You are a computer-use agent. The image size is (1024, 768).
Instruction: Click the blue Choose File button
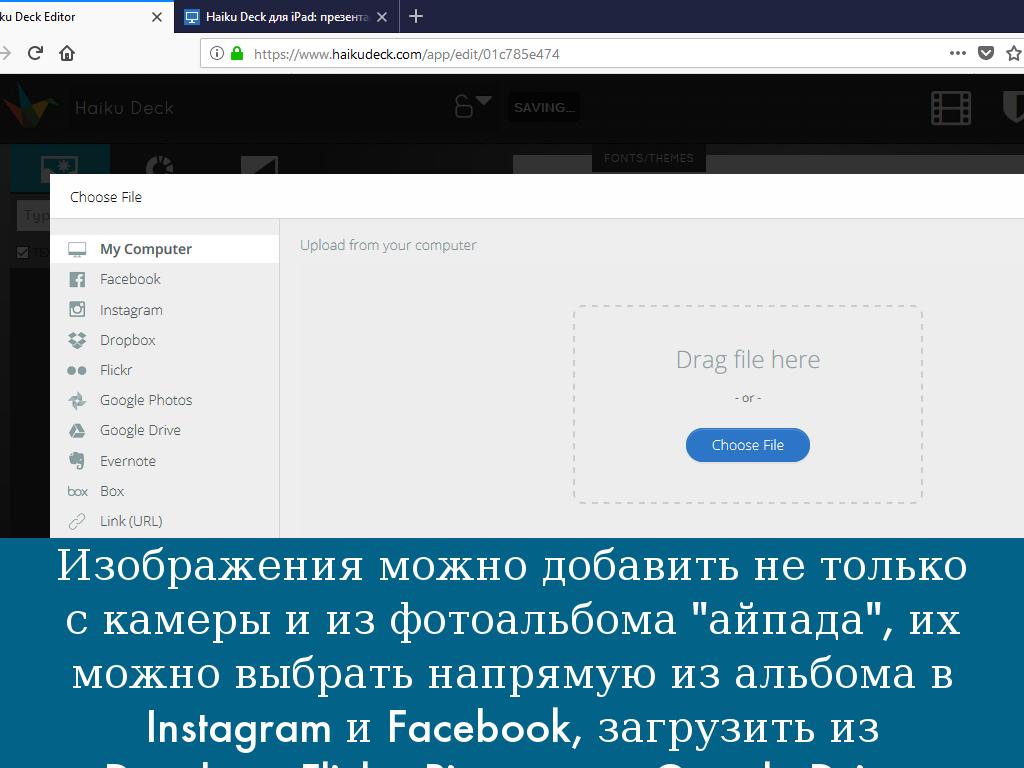(x=747, y=445)
